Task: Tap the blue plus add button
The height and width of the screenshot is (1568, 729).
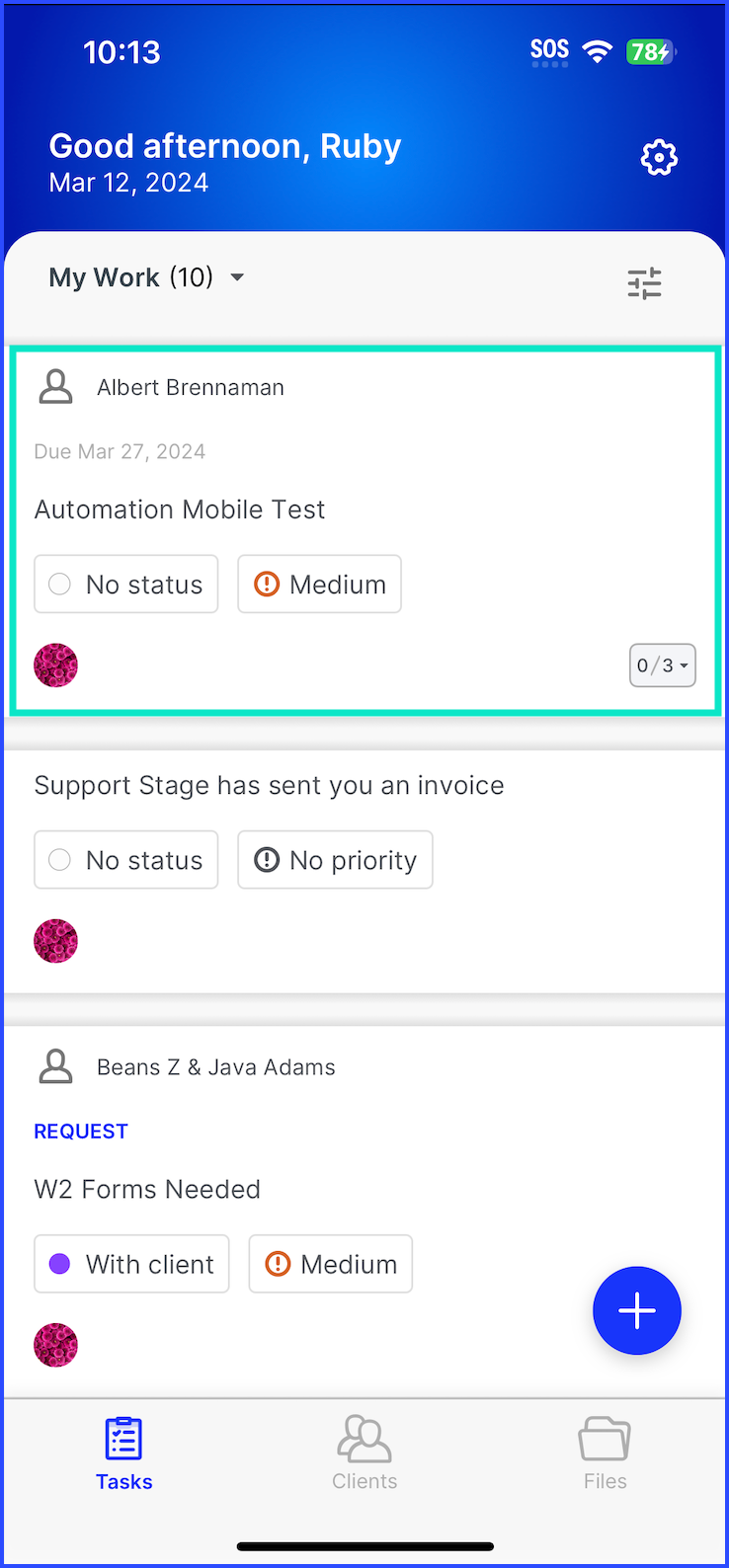Action: click(637, 1310)
